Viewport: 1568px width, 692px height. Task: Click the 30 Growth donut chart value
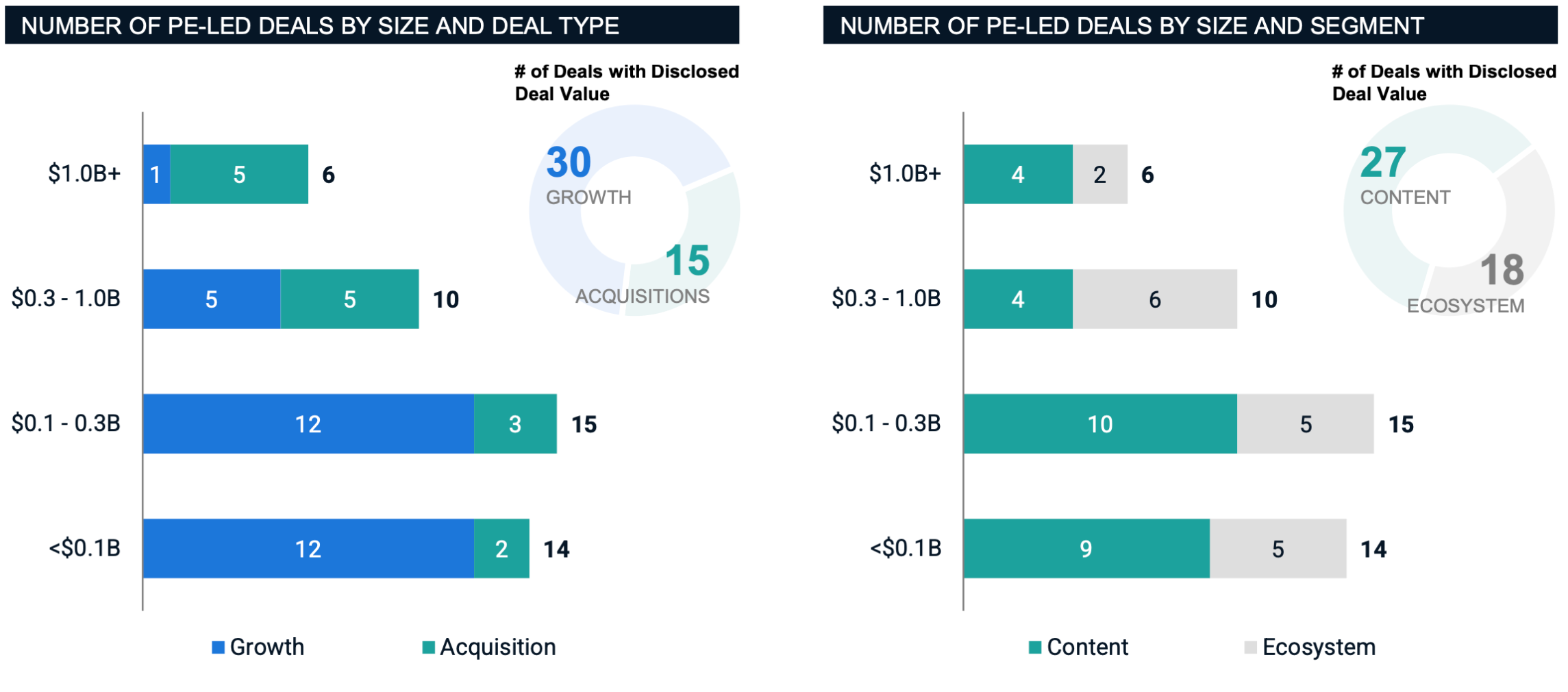pyautogui.click(x=569, y=162)
